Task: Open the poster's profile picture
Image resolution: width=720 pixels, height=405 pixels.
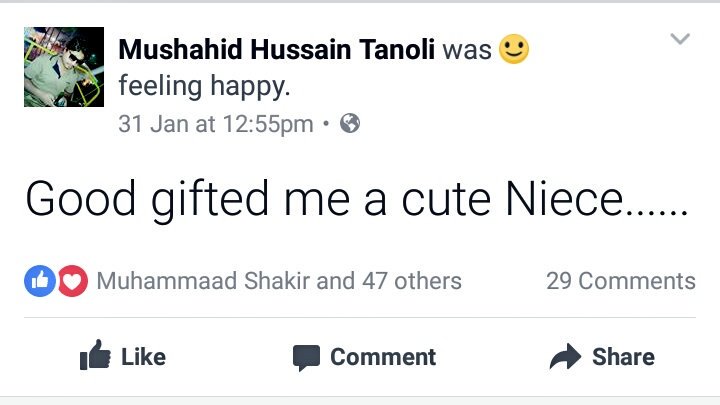Action: [x=64, y=67]
